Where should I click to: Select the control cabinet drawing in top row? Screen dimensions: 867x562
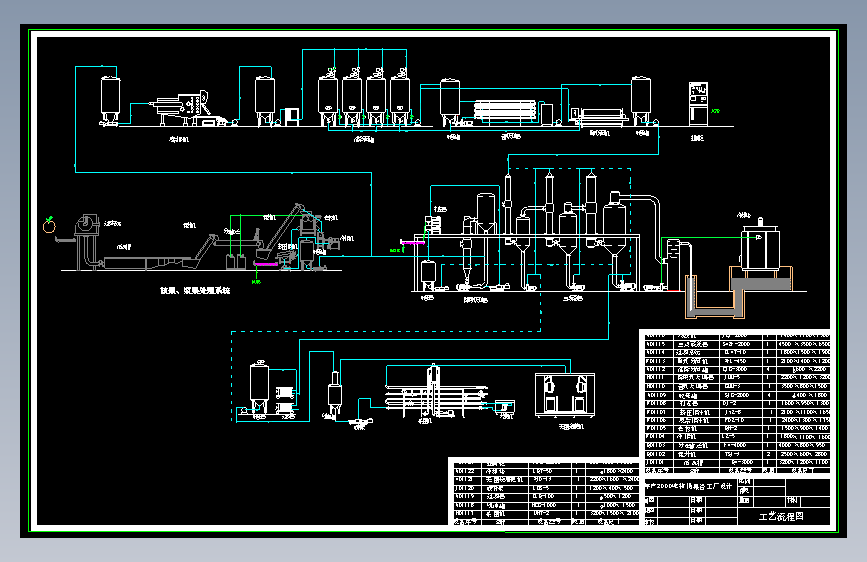698,104
